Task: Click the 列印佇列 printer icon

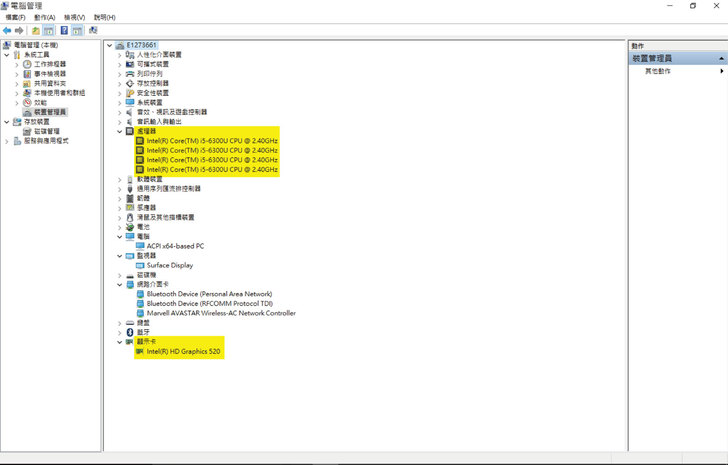Action: coord(130,74)
